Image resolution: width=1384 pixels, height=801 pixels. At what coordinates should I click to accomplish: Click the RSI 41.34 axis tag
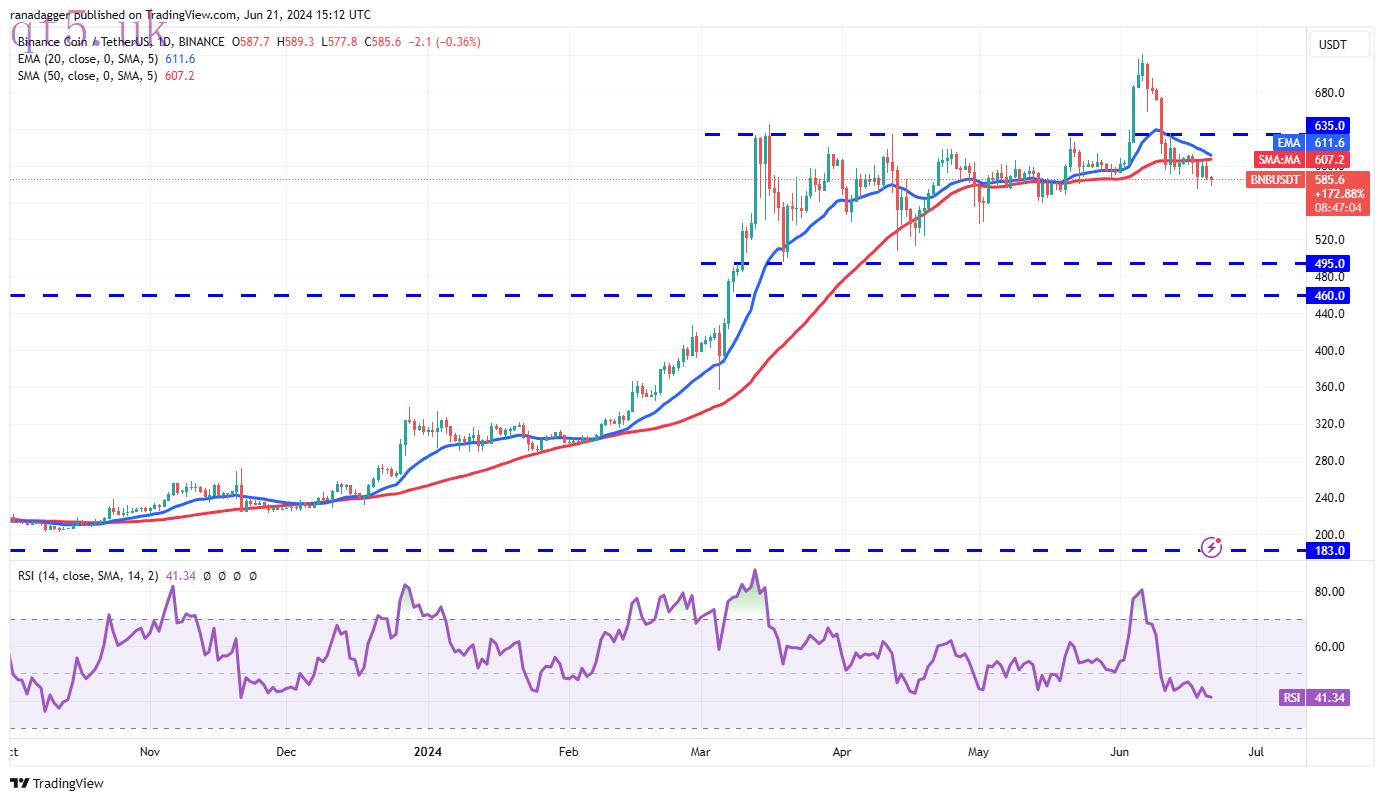(1315, 697)
